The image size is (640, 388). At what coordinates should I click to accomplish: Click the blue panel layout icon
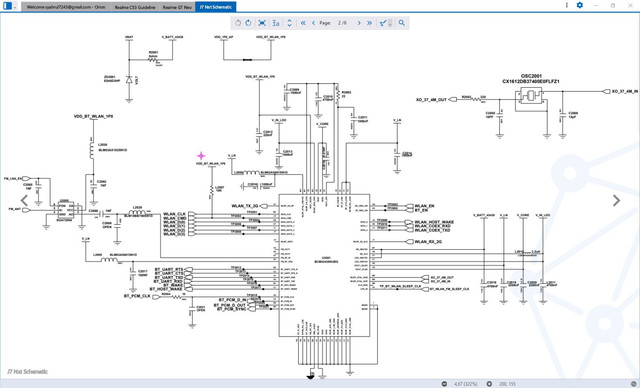7,6
